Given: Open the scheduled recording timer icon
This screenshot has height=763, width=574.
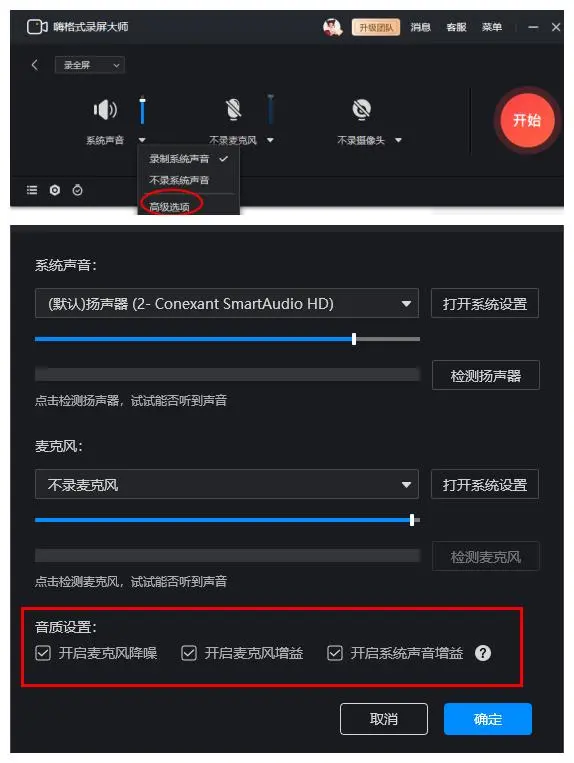Looking at the screenshot, I should point(77,190).
